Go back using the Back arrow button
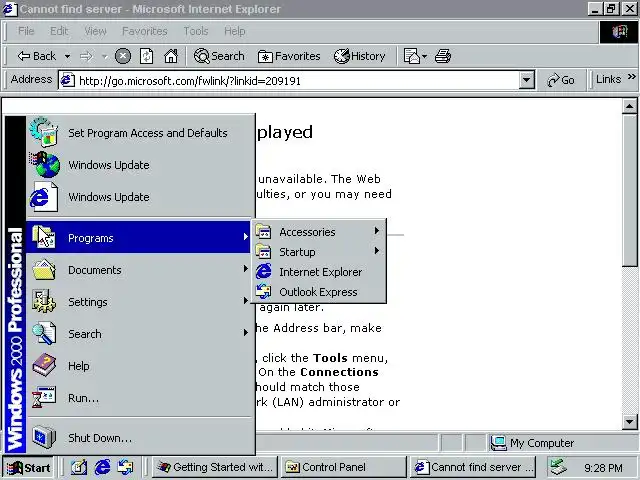This screenshot has height=480, width=640. tap(36, 56)
